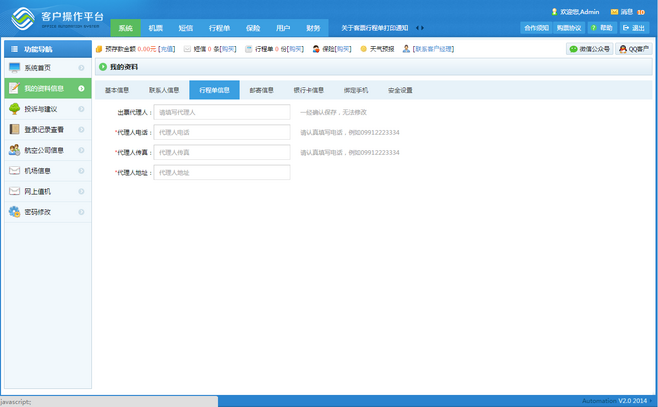Click the 充值 recharge link
Screen dimensions: 658x407
[167, 49]
